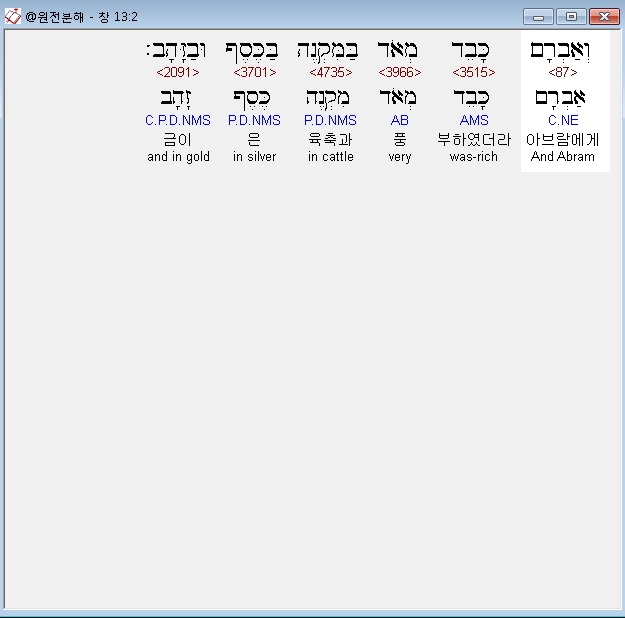The height and width of the screenshot is (618, 625).
Task: Select the parsing code AMS
Action: pos(474,120)
